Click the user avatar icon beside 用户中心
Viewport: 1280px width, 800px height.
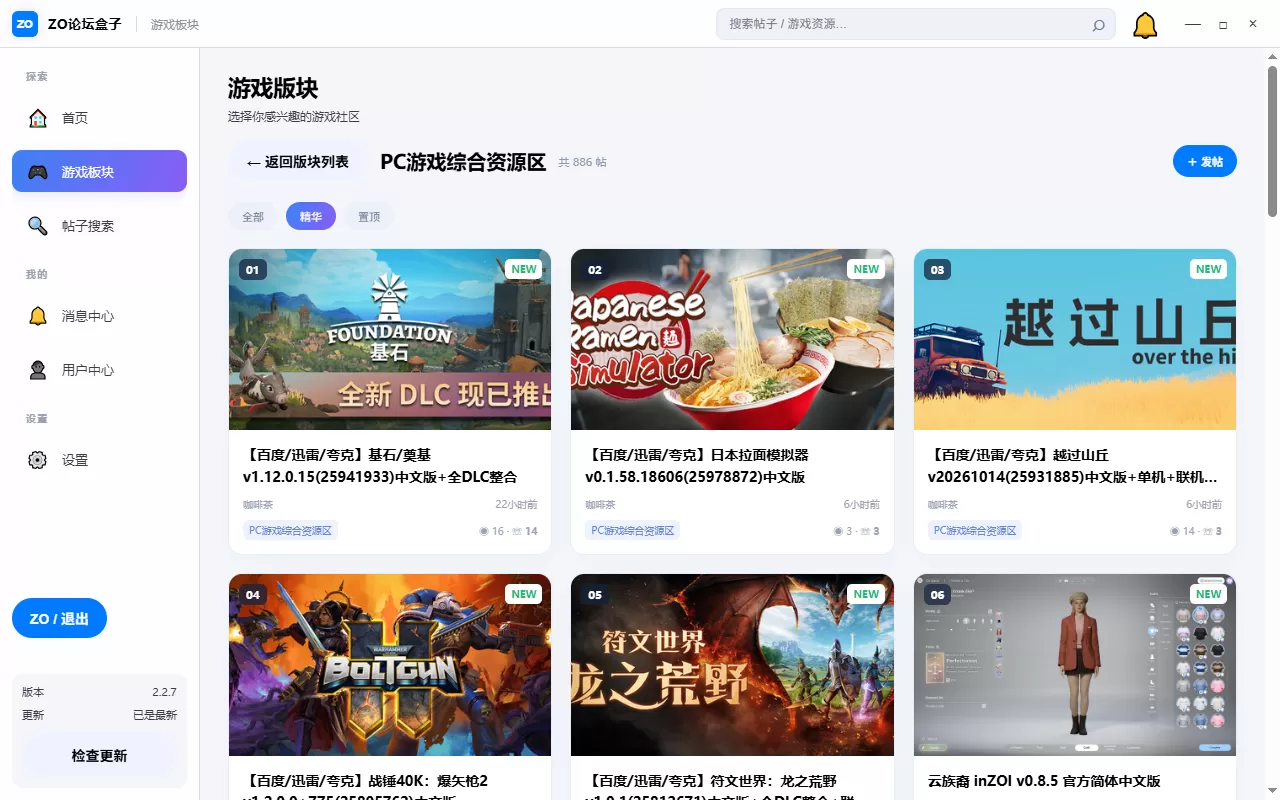coord(38,370)
